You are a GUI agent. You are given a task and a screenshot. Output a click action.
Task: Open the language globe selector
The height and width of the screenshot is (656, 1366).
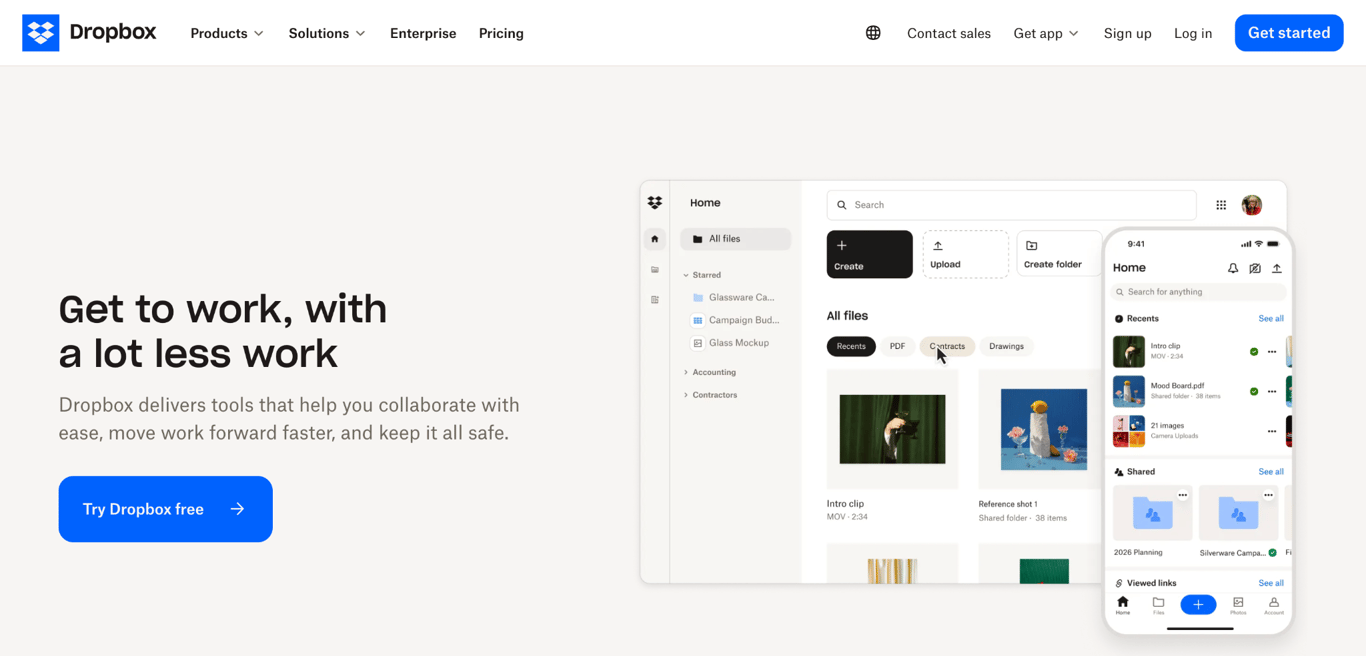point(873,33)
